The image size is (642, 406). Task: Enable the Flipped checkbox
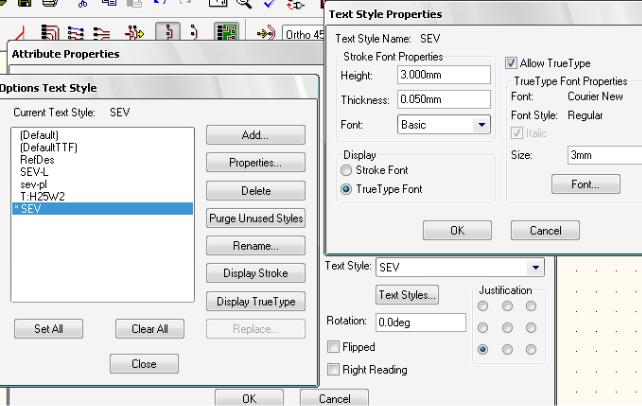click(333, 347)
